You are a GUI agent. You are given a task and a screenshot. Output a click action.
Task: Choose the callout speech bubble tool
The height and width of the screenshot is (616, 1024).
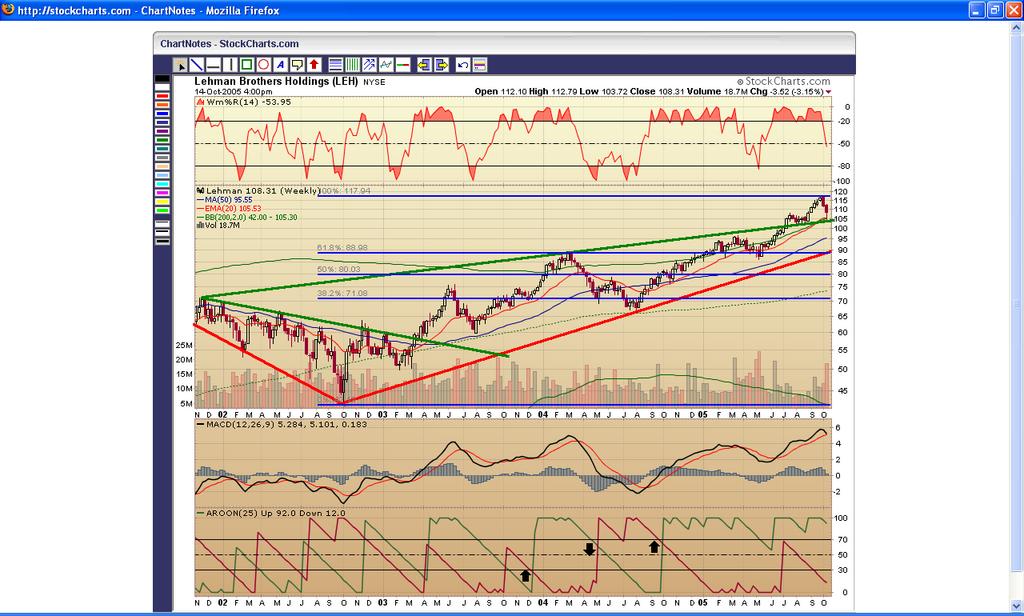297,65
